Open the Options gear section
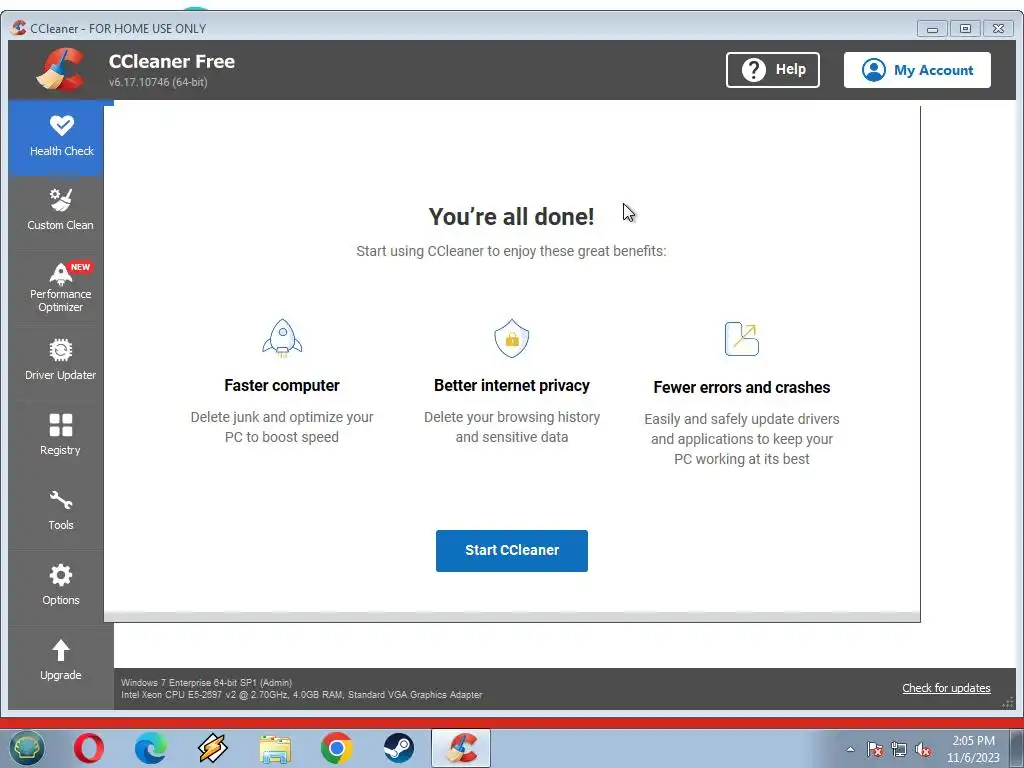 coord(61,585)
